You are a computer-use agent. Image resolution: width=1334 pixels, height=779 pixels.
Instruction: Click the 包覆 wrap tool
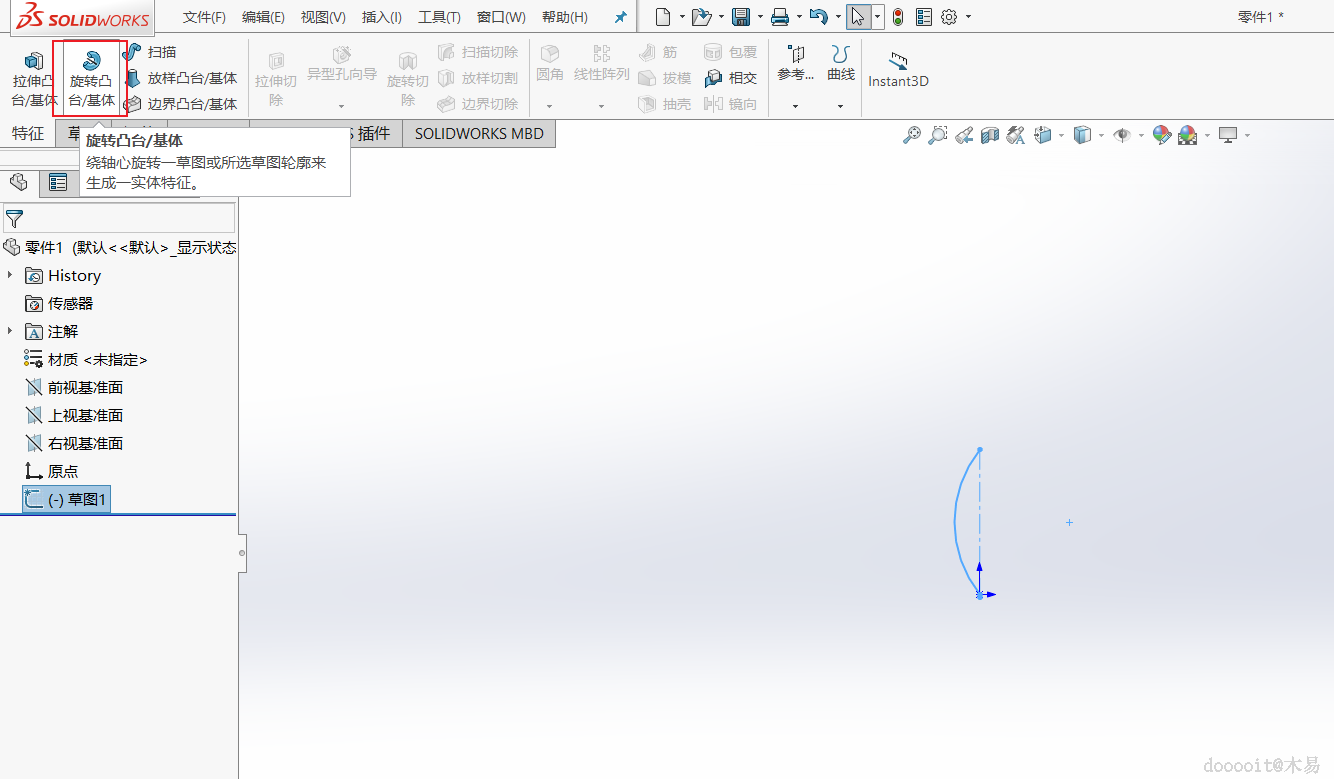(731, 52)
